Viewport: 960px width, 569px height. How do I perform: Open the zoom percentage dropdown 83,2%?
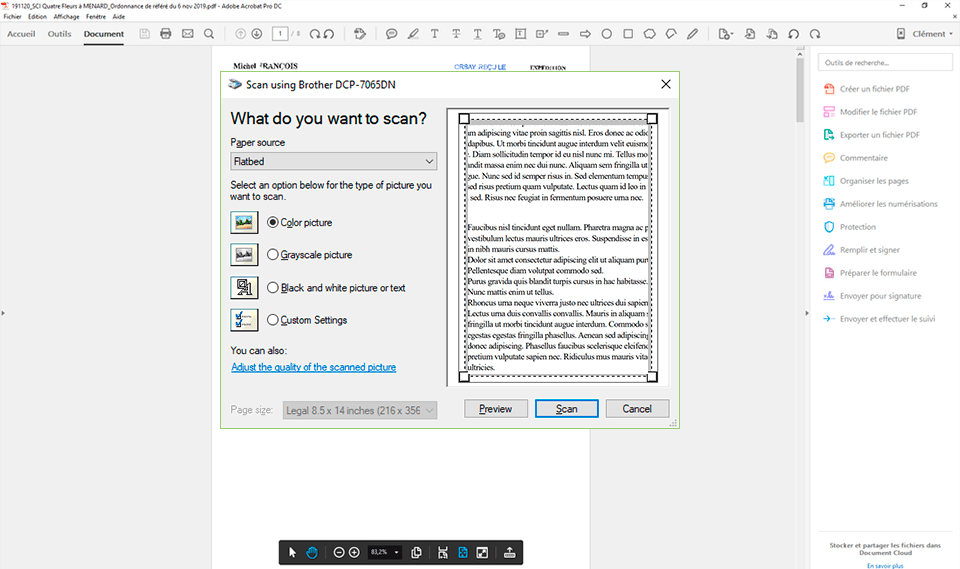click(x=396, y=552)
